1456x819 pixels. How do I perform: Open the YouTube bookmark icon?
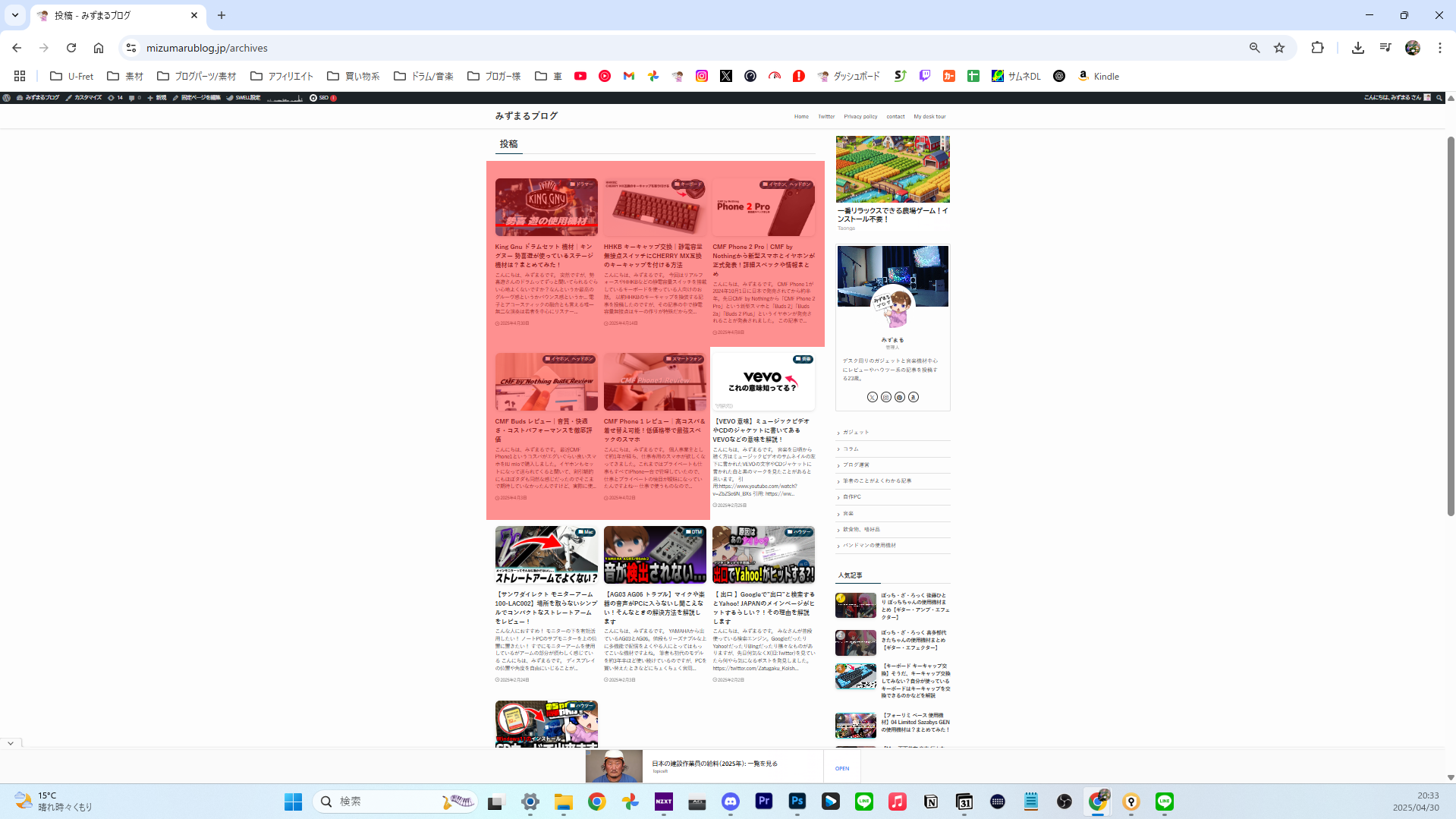coord(580,76)
